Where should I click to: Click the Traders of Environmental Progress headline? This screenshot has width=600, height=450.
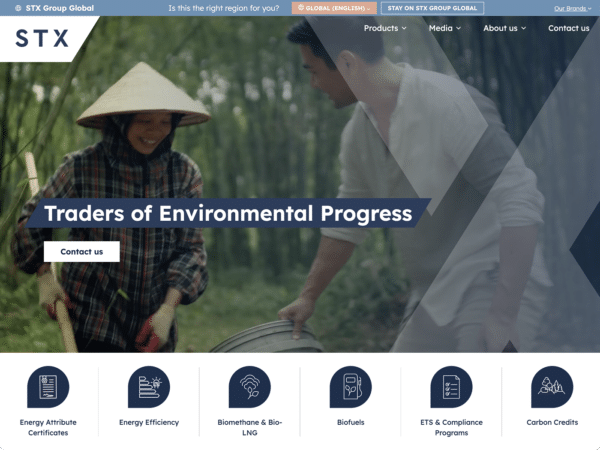228,213
